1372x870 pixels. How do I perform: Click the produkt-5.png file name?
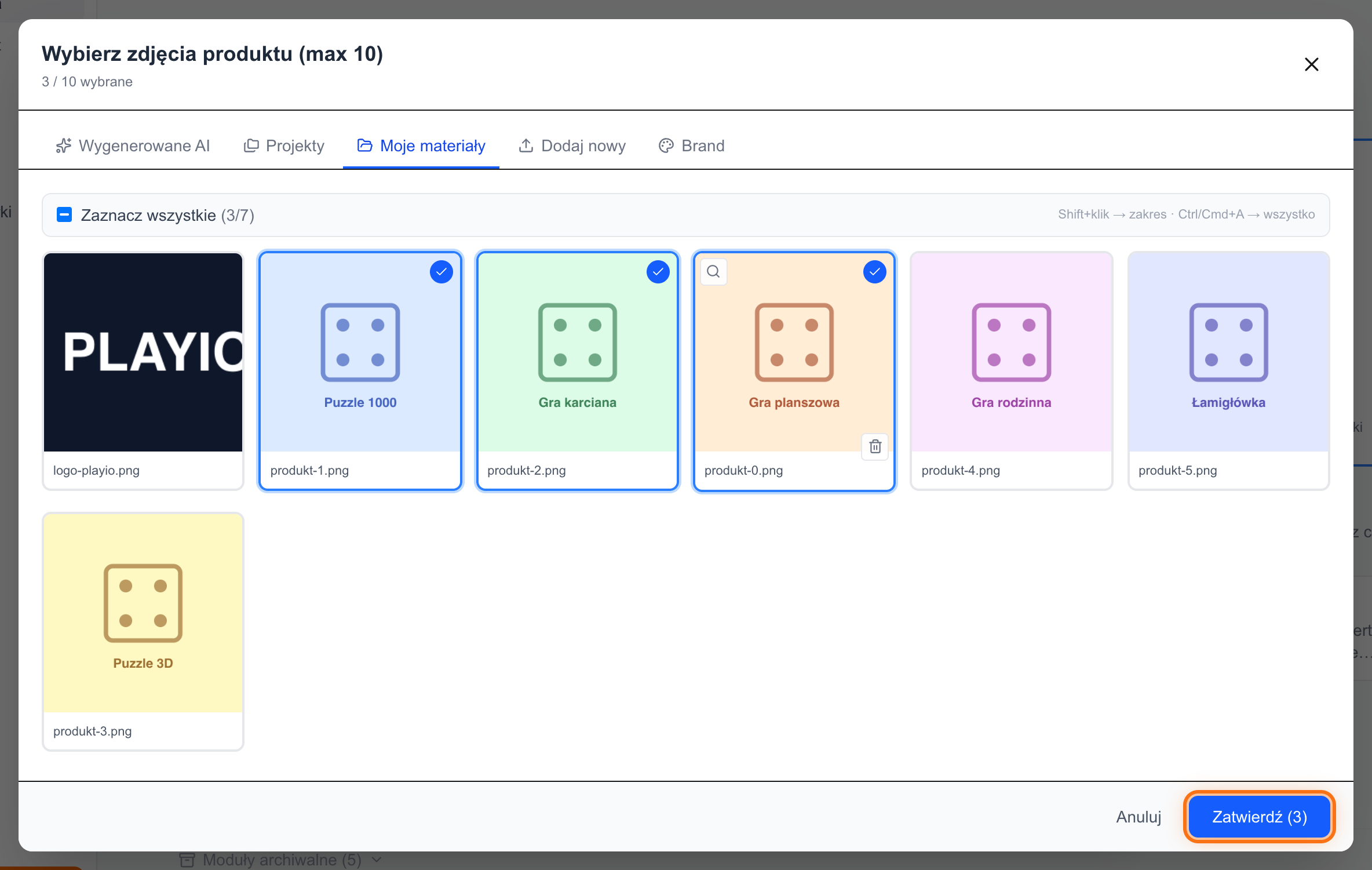coord(1177,470)
